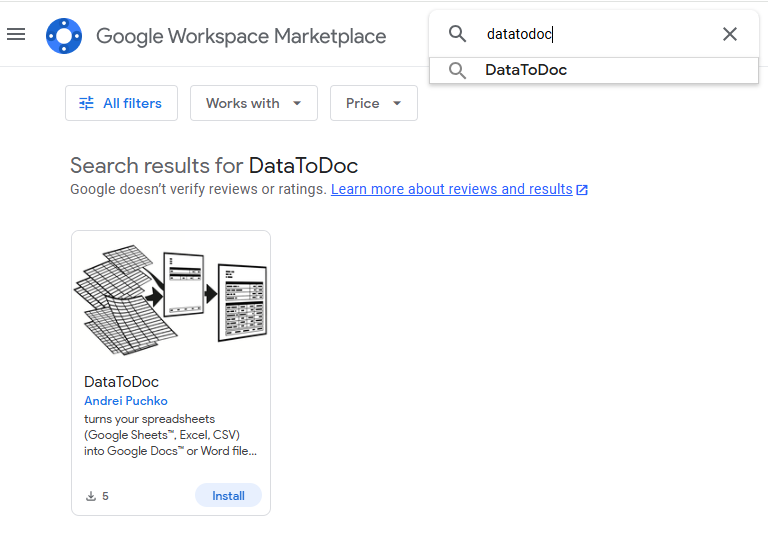This screenshot has height=552, width=768.
Task: Click the Price dropdown arrow
Action: [x=397, y=103]
